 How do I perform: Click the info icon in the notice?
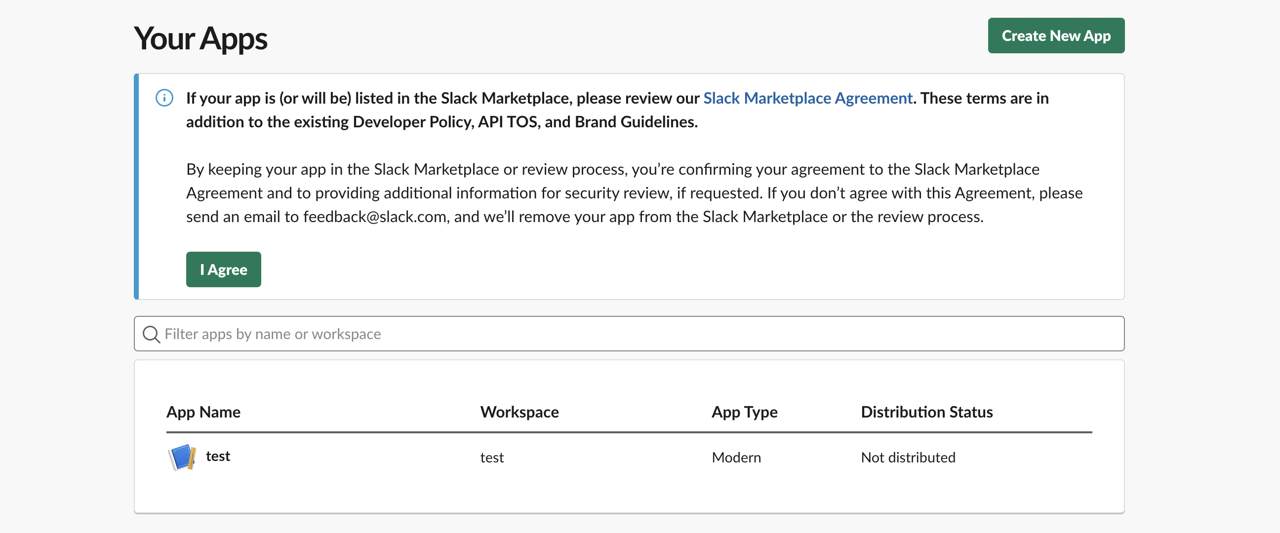(x=164, y=98)
